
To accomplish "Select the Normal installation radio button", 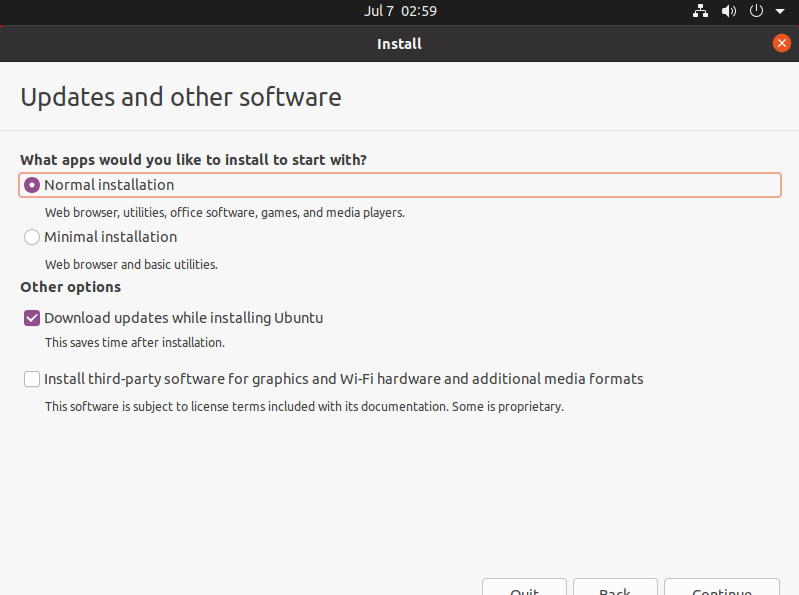I will coord(32,185).
